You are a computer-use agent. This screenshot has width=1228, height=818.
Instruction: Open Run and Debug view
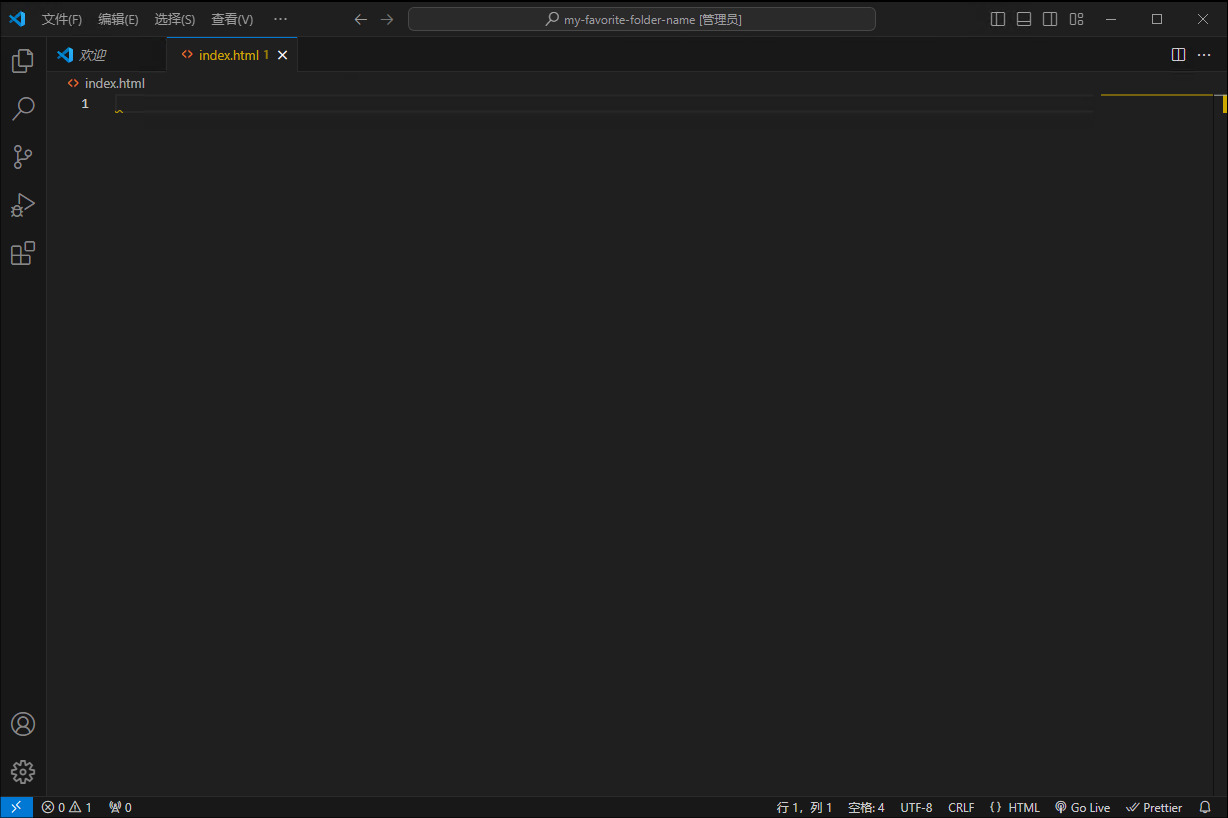point(22,205)
